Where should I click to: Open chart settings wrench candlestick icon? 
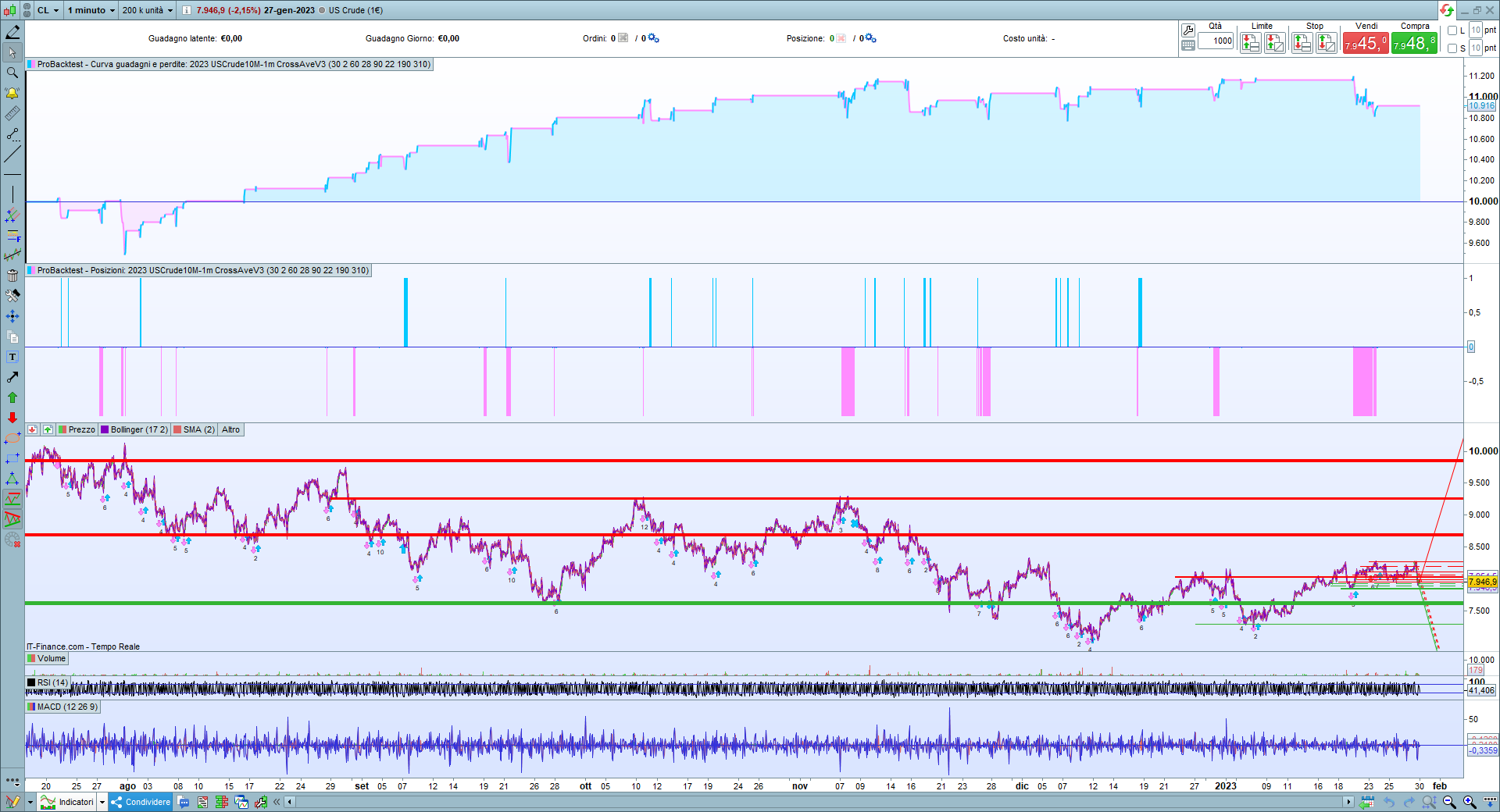pos(261,802)
